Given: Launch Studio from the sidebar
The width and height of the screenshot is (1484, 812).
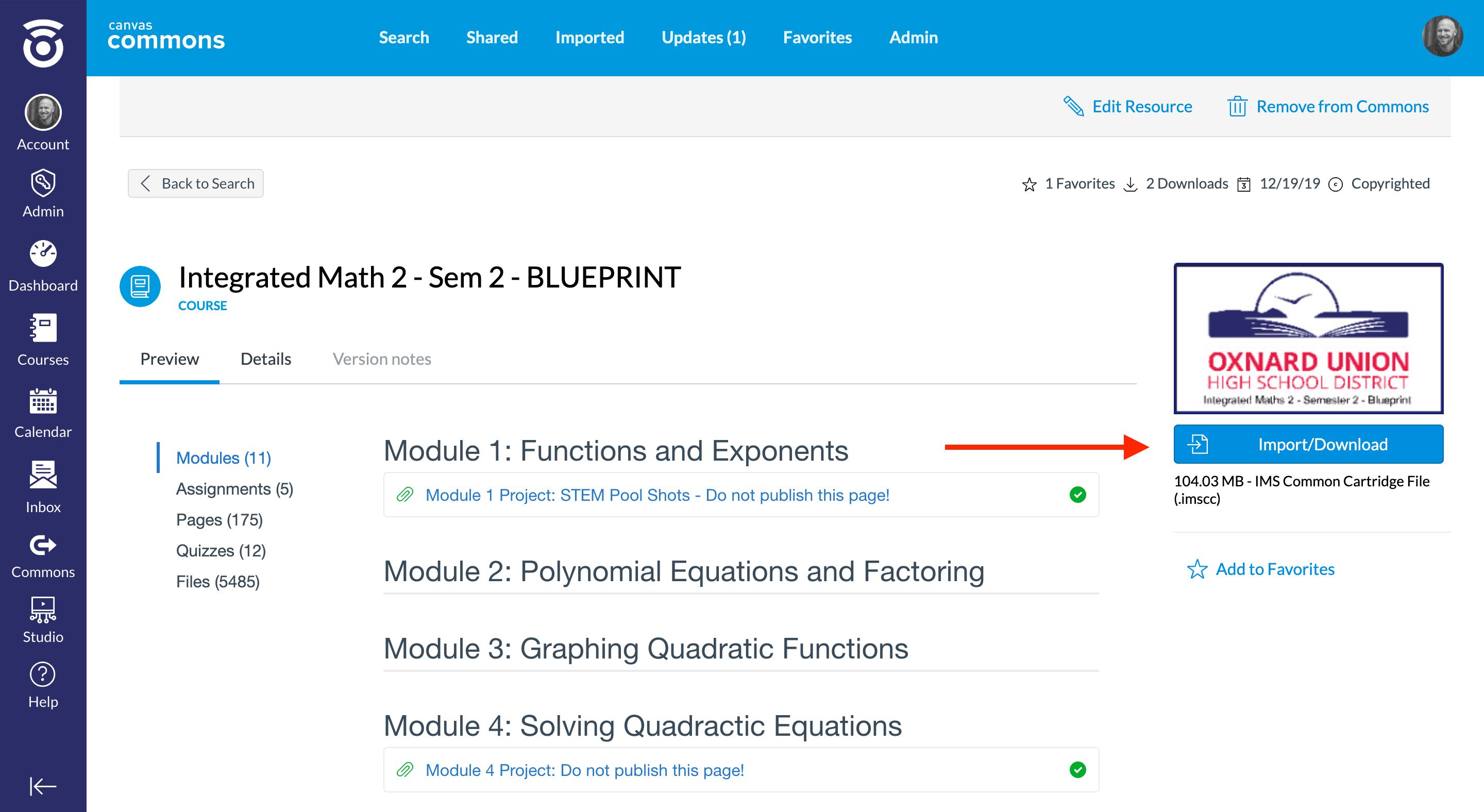Looking at the screenshot, I should [43, 619].
